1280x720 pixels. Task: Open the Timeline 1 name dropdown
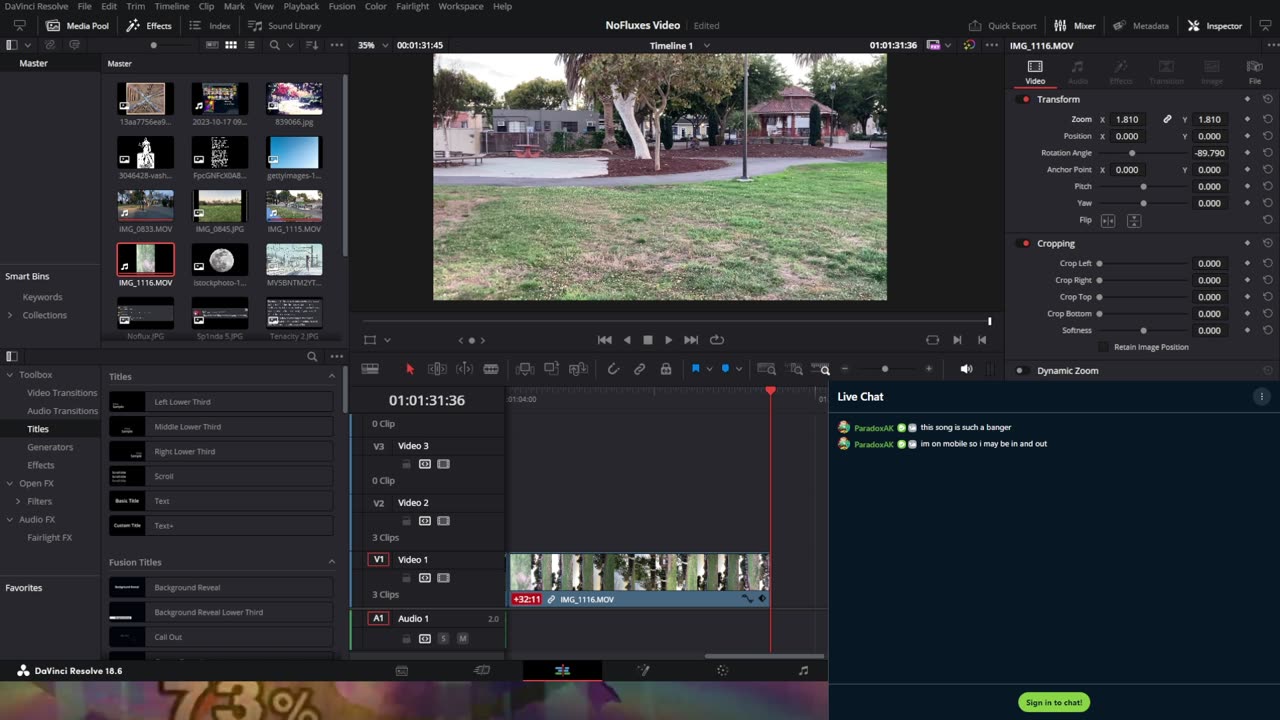[x=707, y=45]
